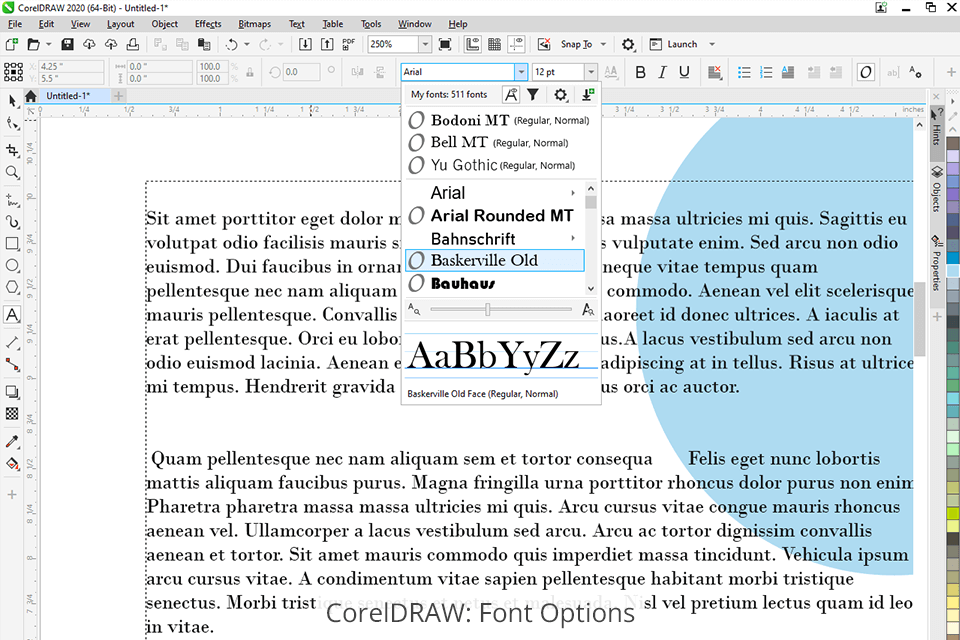
Task: Select the Pick tool in the toolbox
Action: [12, 101]
